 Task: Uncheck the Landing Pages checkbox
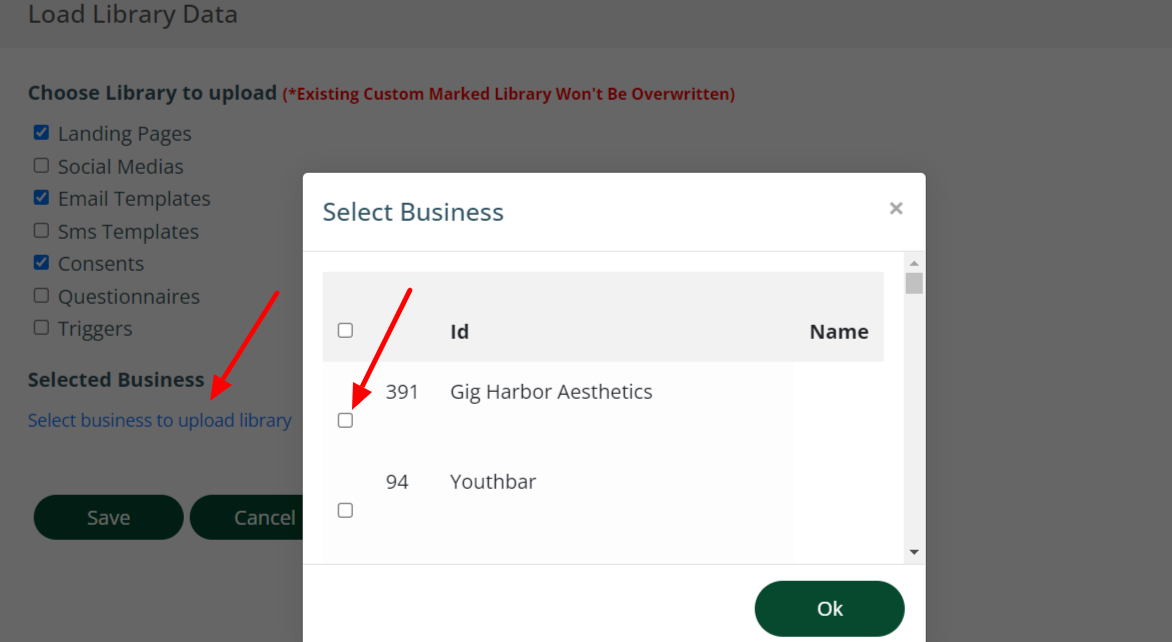click(41, 133)
